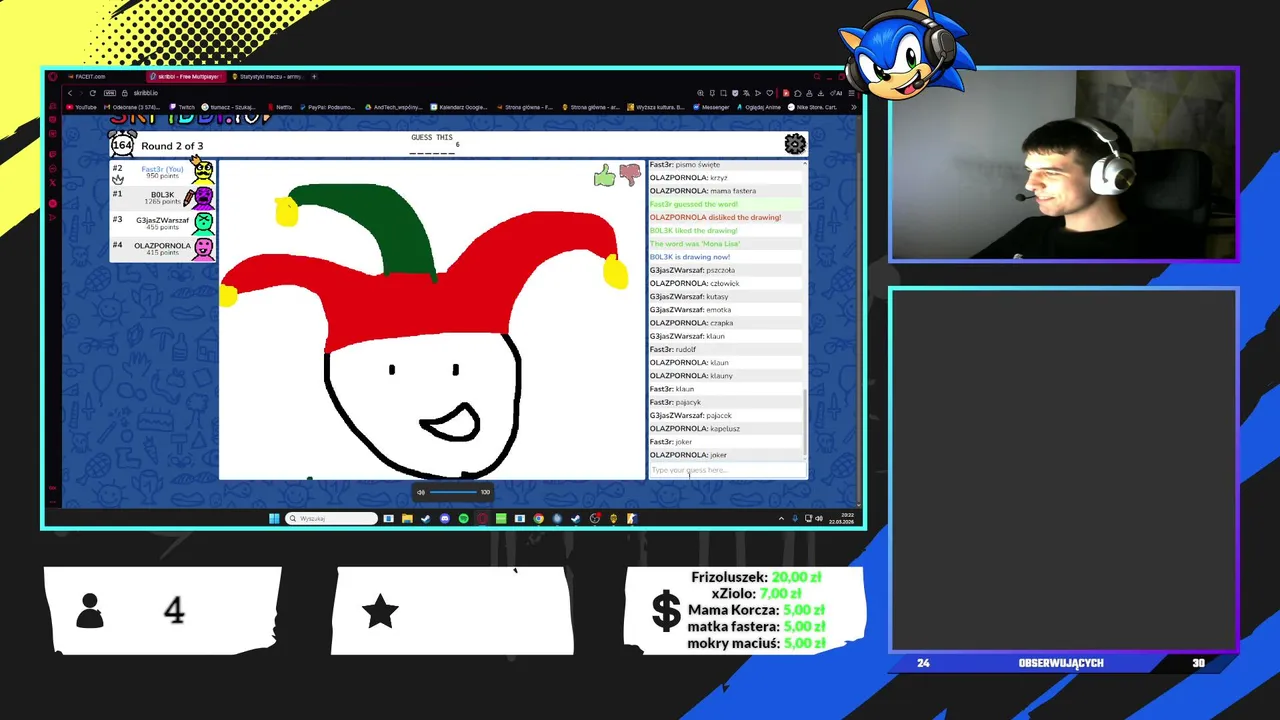The height and width of the screenshot is (720, 1280).
Task: Open the Gmail Odebrane bookmark
Action: click(x=132, y=107)
